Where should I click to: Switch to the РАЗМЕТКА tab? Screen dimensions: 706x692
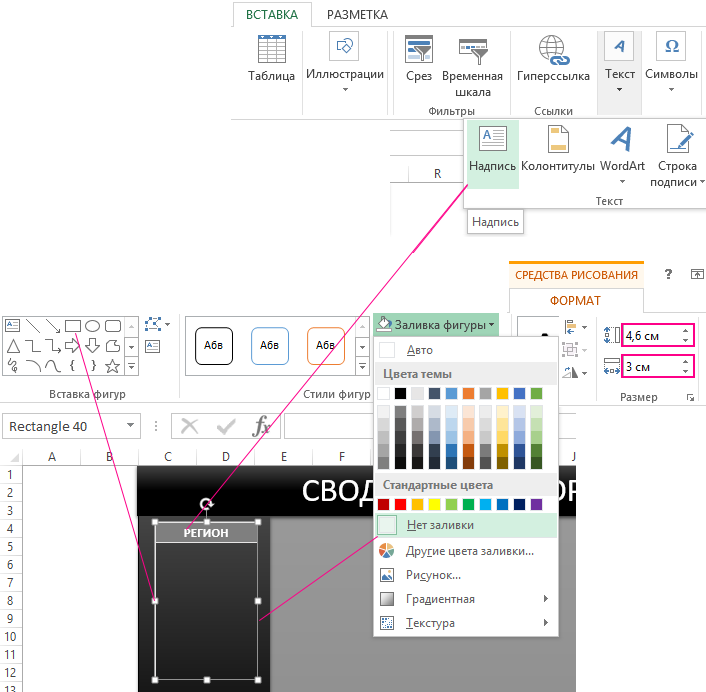click(x=357, y=15)
